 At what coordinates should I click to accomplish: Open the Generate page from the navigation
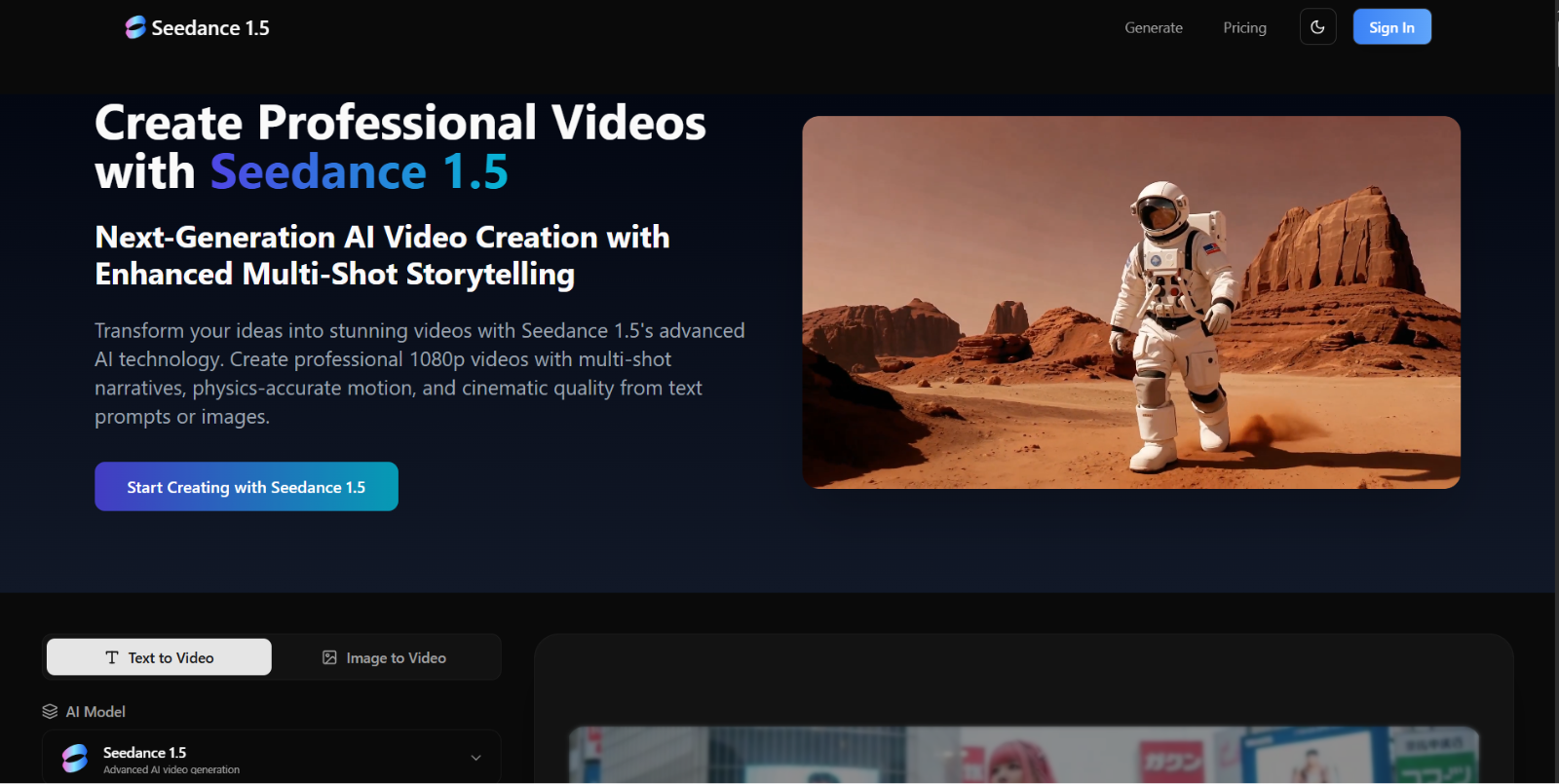click(1153, 27)
